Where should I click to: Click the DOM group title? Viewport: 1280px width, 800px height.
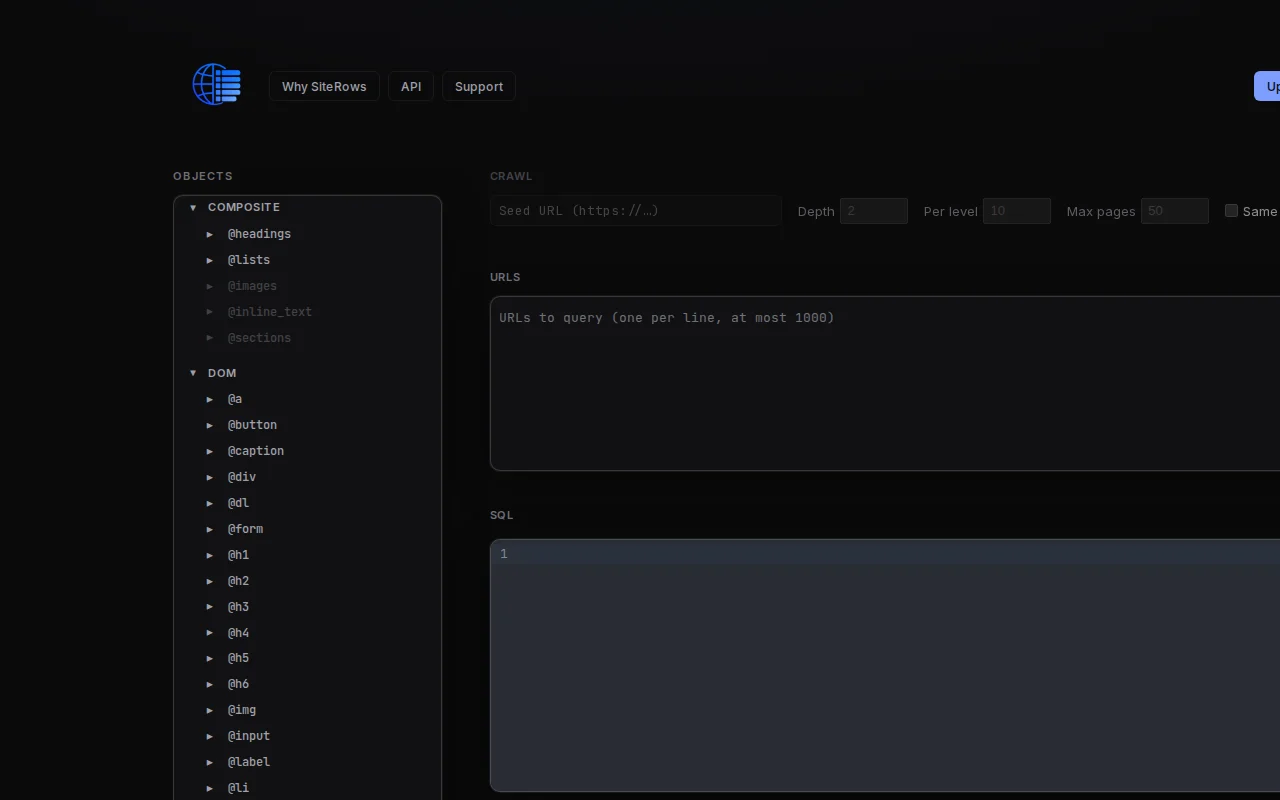pyautogui.click(x=222, y=373)
